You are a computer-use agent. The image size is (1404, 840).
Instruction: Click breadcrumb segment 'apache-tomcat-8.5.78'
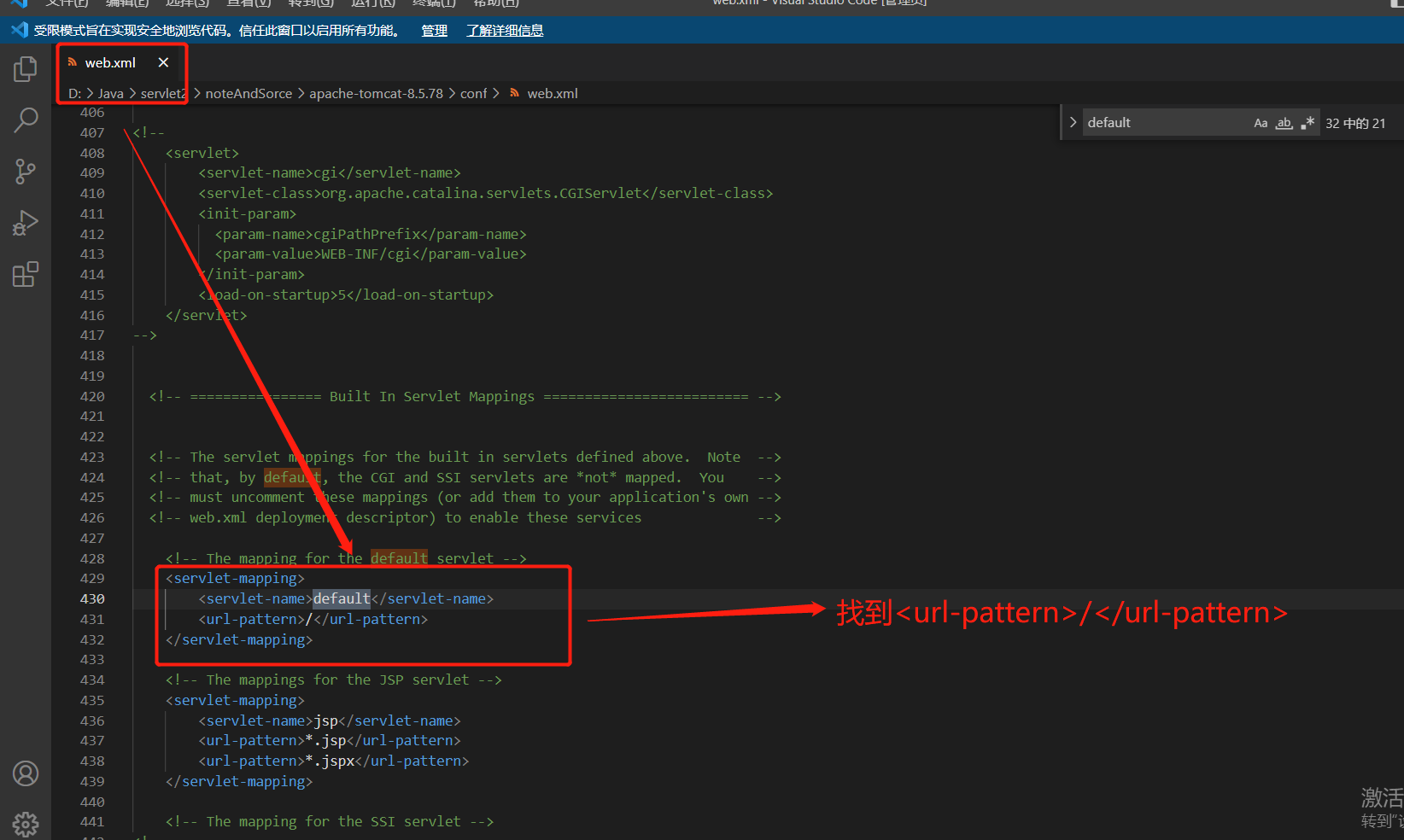coord(376,93)
